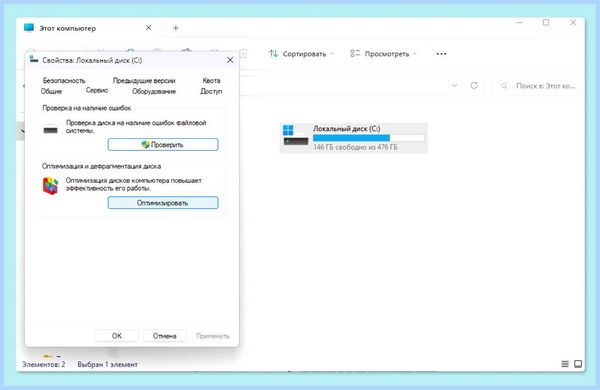Close the Explorer window
600x390 pixels.
[x=573, y=23]
